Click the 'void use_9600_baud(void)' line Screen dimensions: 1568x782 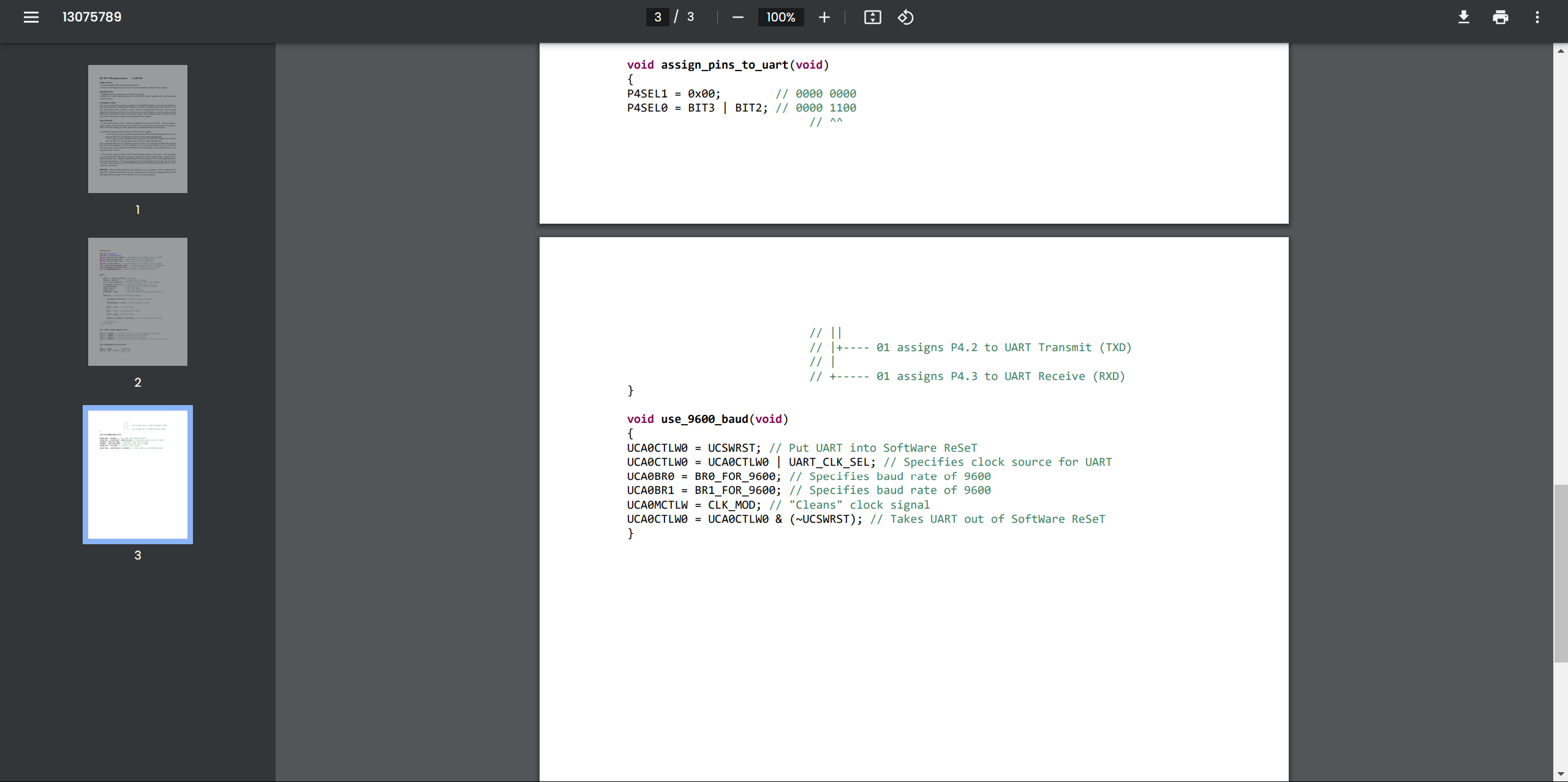click(x=707, y=419)
